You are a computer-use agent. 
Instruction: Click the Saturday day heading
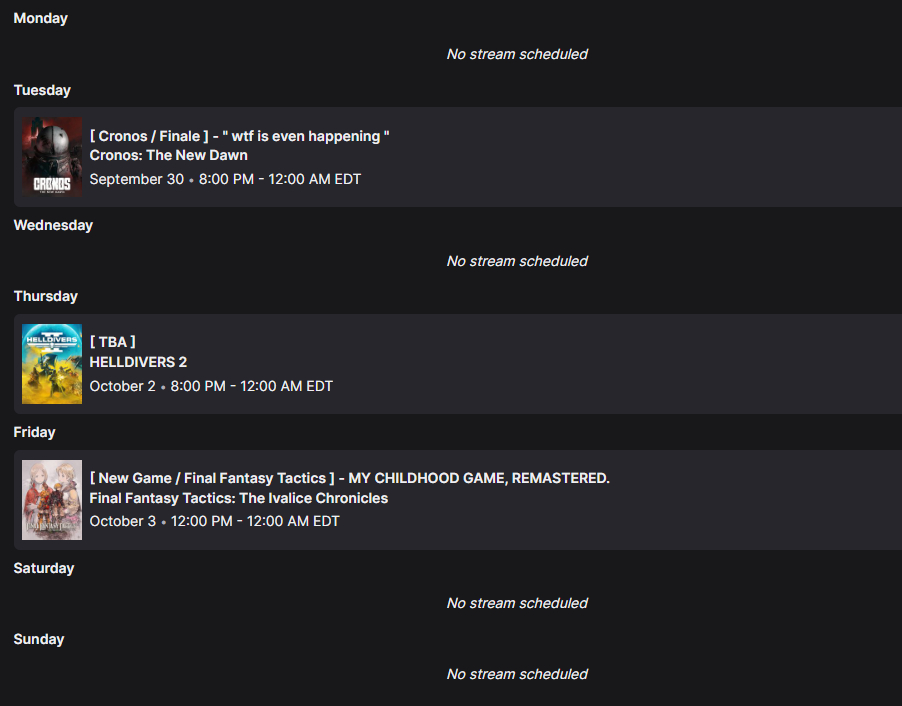(44, 568)
